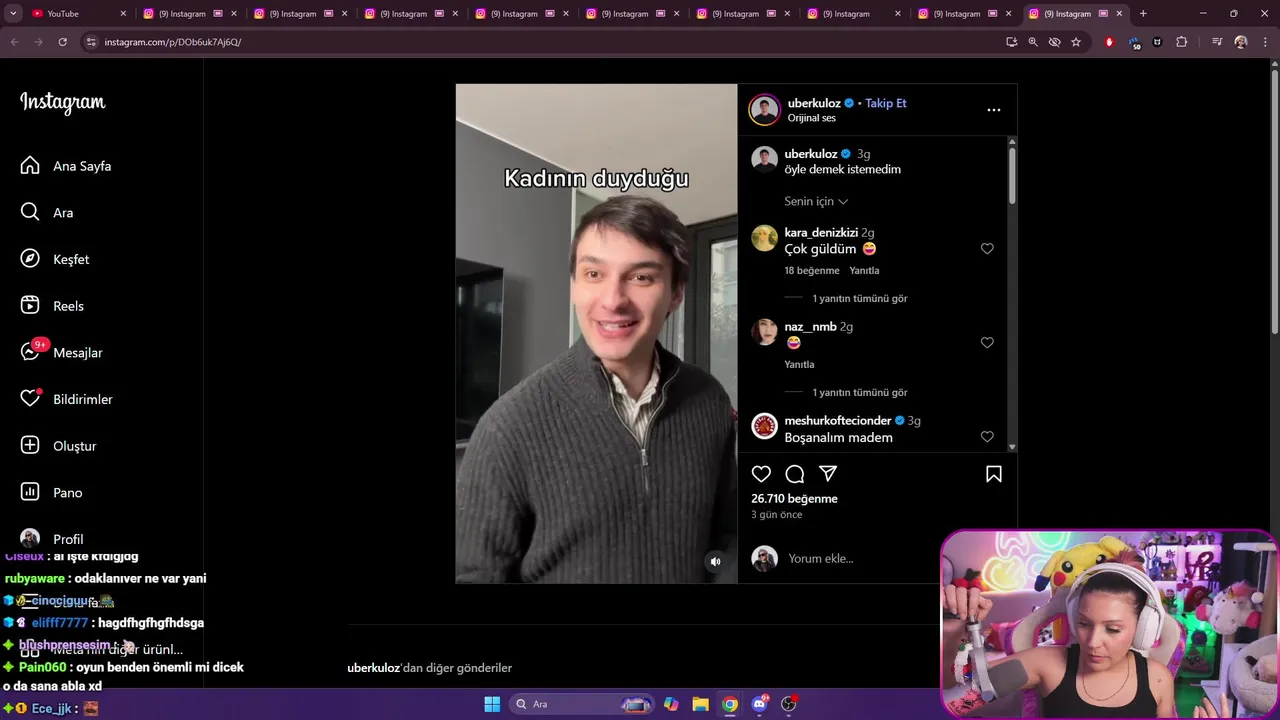Open kara_denizkizi's profile name
Screen dimensions: 1280x720
(x=821, y=233)
